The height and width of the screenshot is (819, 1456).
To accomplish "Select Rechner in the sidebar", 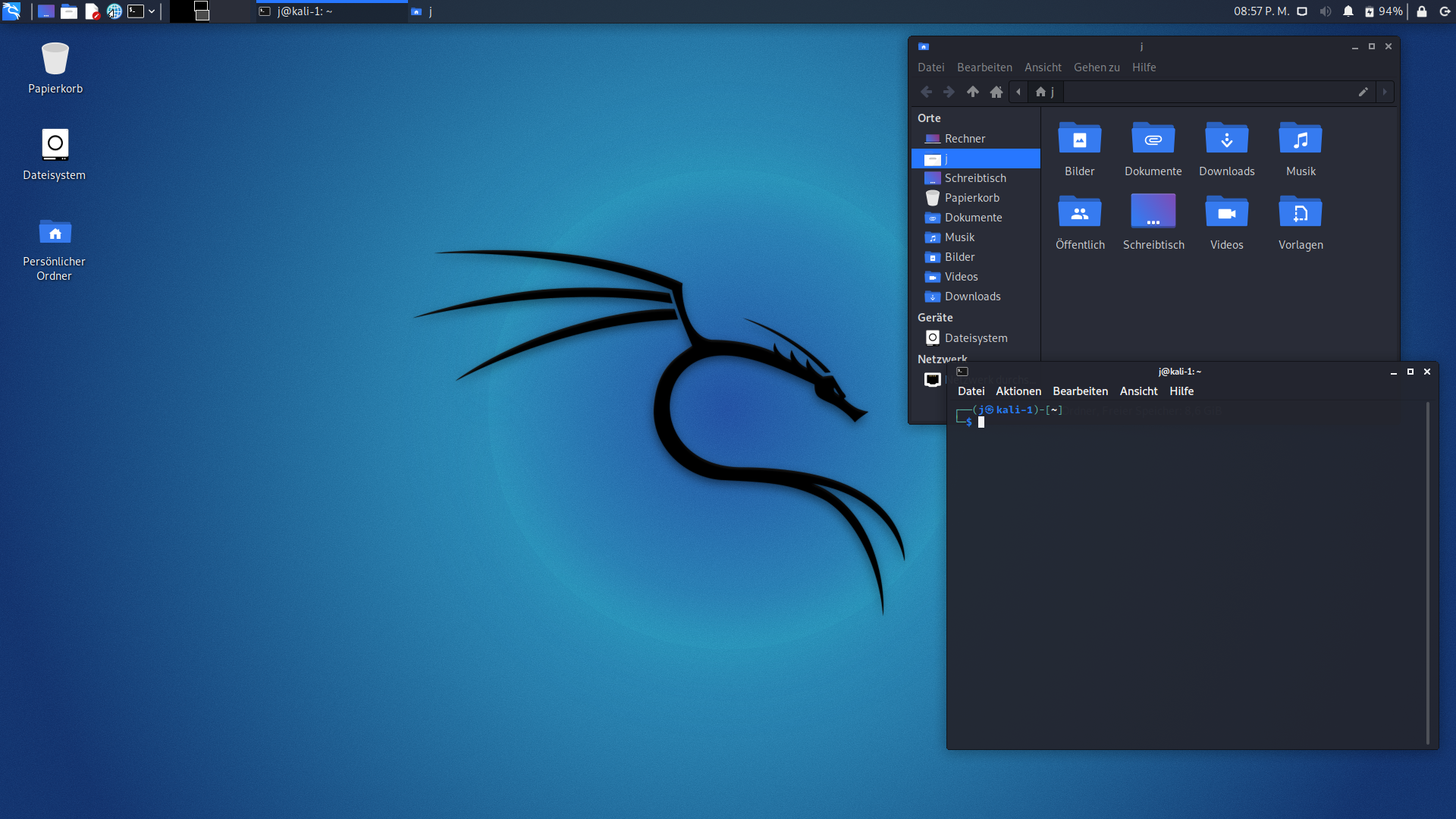I will tap(964, 138).
